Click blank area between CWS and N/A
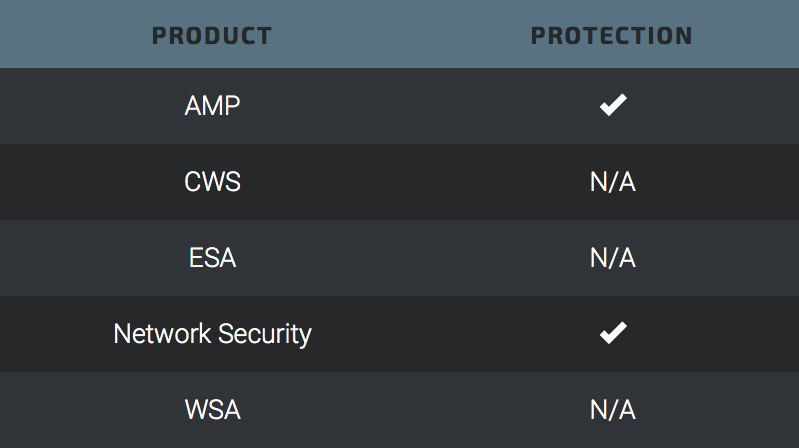The width and height of the screenshot is (799, 448). [x=410, y=182]
